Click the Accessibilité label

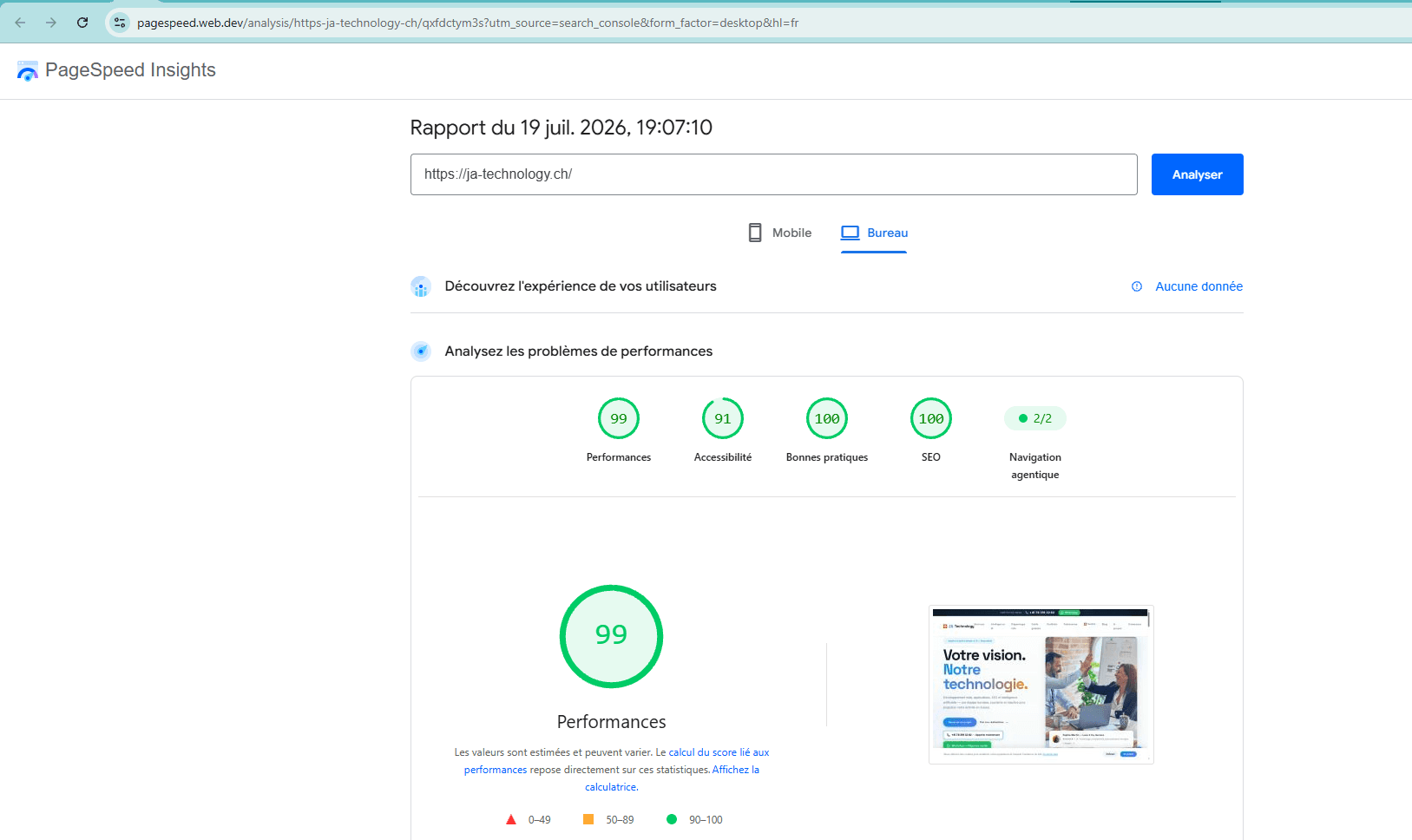point(723,457)
